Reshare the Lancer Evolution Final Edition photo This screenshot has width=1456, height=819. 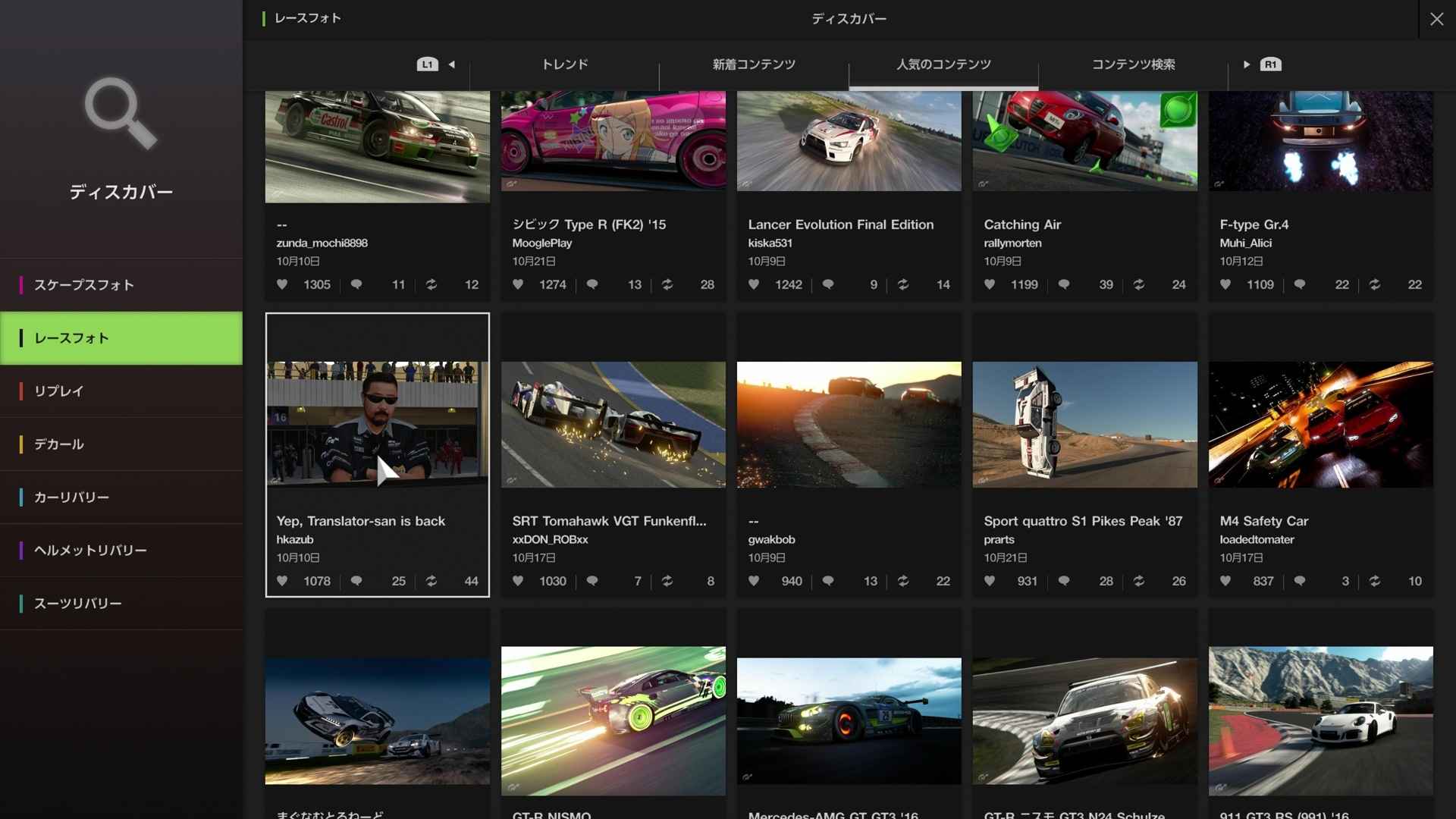tap(902, 284)
